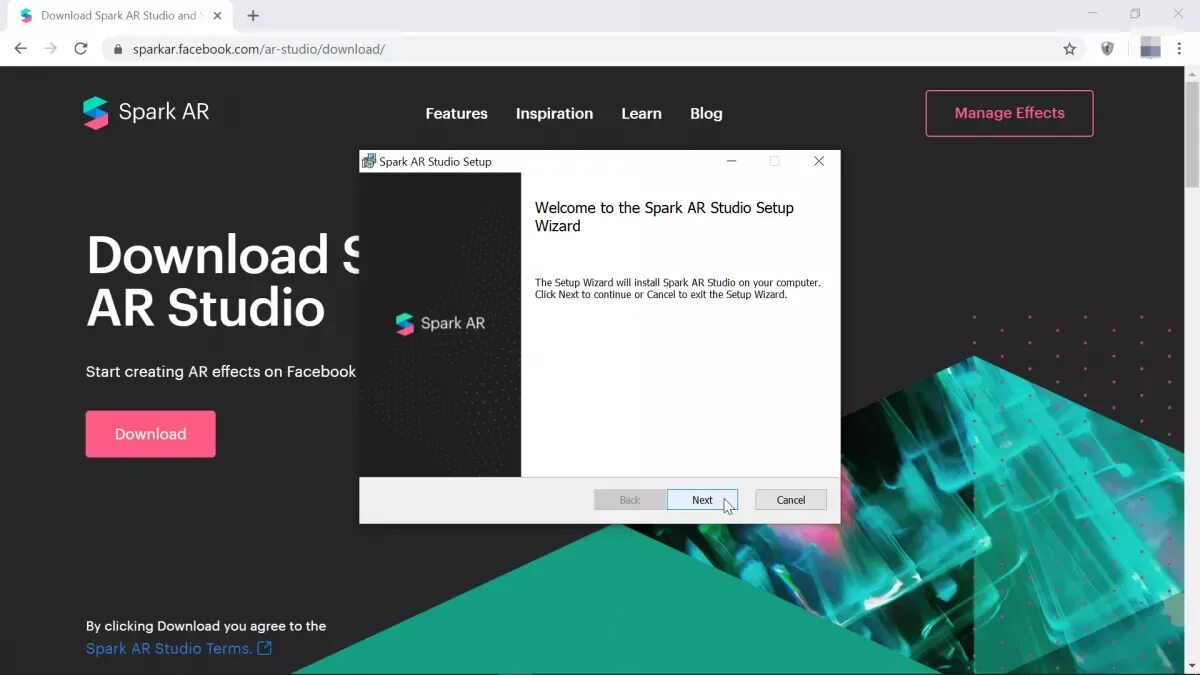This screenshot has height=675, width=1200.
Task: Go to the Inspiration page
Action: click(x=554, y=113)
